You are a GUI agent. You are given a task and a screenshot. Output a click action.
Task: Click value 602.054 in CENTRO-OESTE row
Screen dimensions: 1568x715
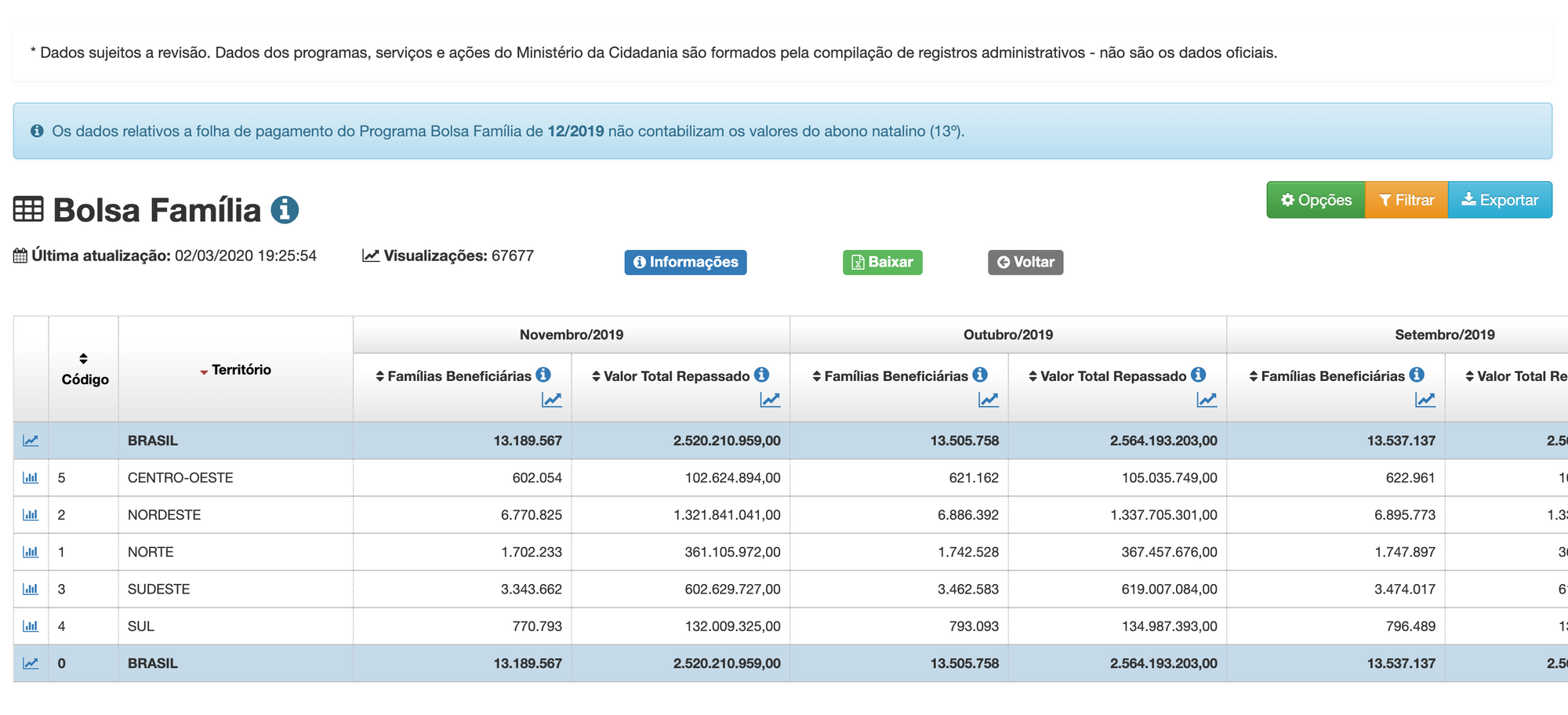[x=537, y=477]
